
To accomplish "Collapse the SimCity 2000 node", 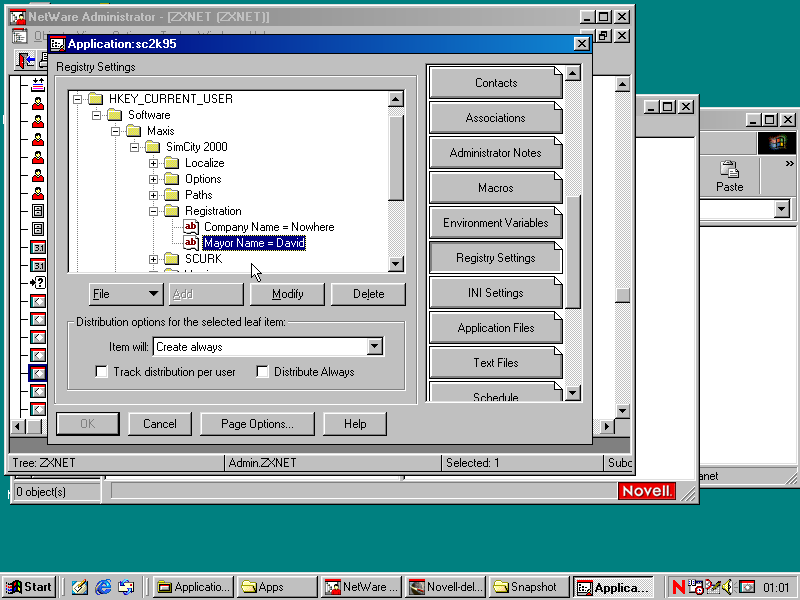I will (x=134, y=147).
